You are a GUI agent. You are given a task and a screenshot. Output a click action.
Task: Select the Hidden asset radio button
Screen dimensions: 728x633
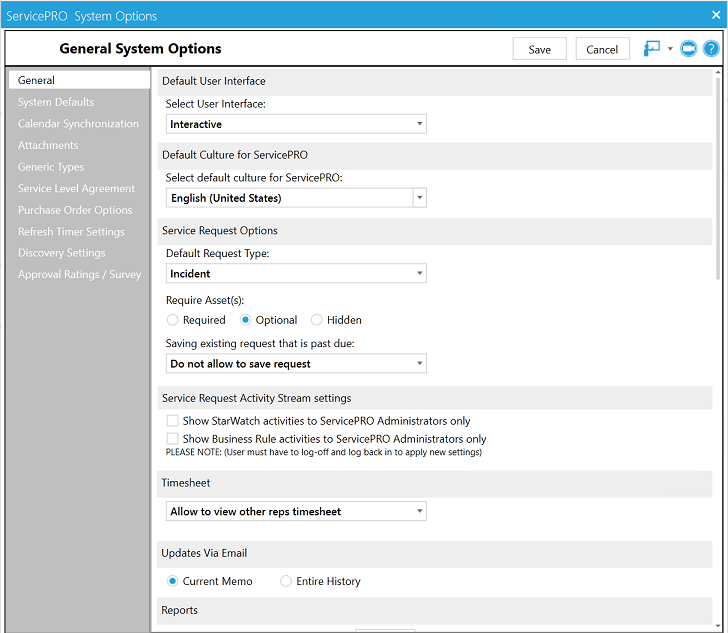[317, 320]
